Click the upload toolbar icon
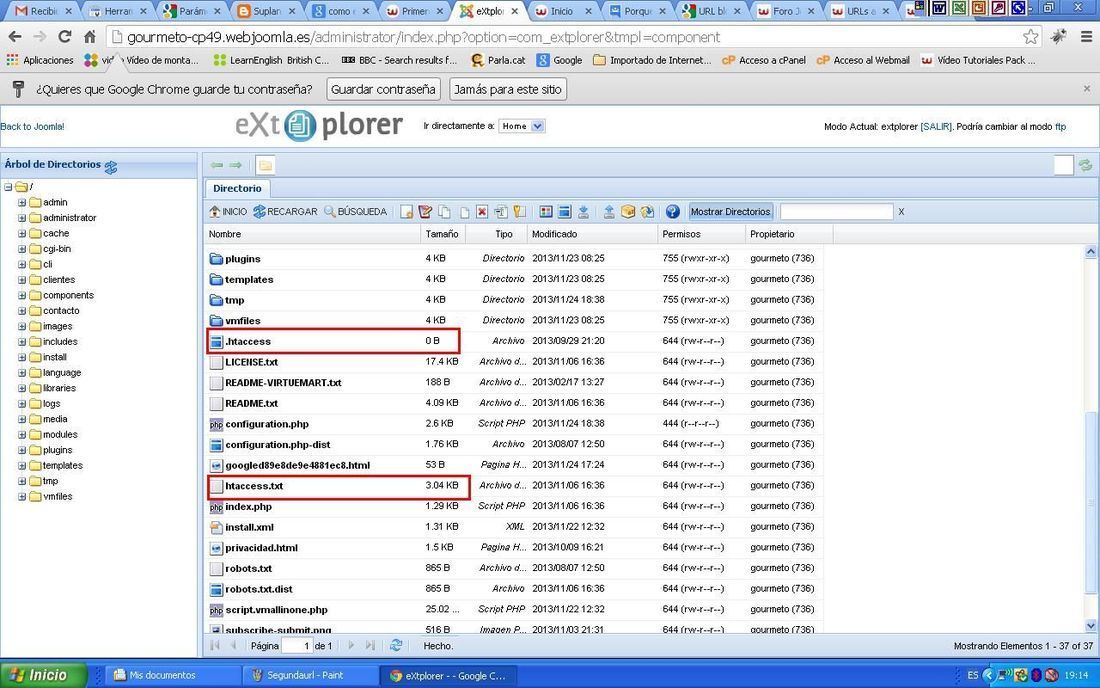The image size is (1100, 688). (x=609, y=212)
